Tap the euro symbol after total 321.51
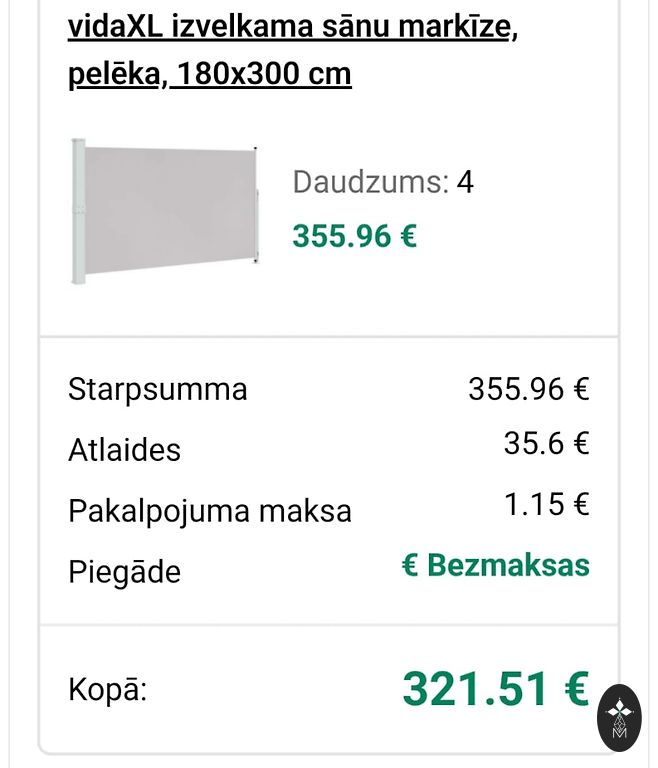 (576, 689)
